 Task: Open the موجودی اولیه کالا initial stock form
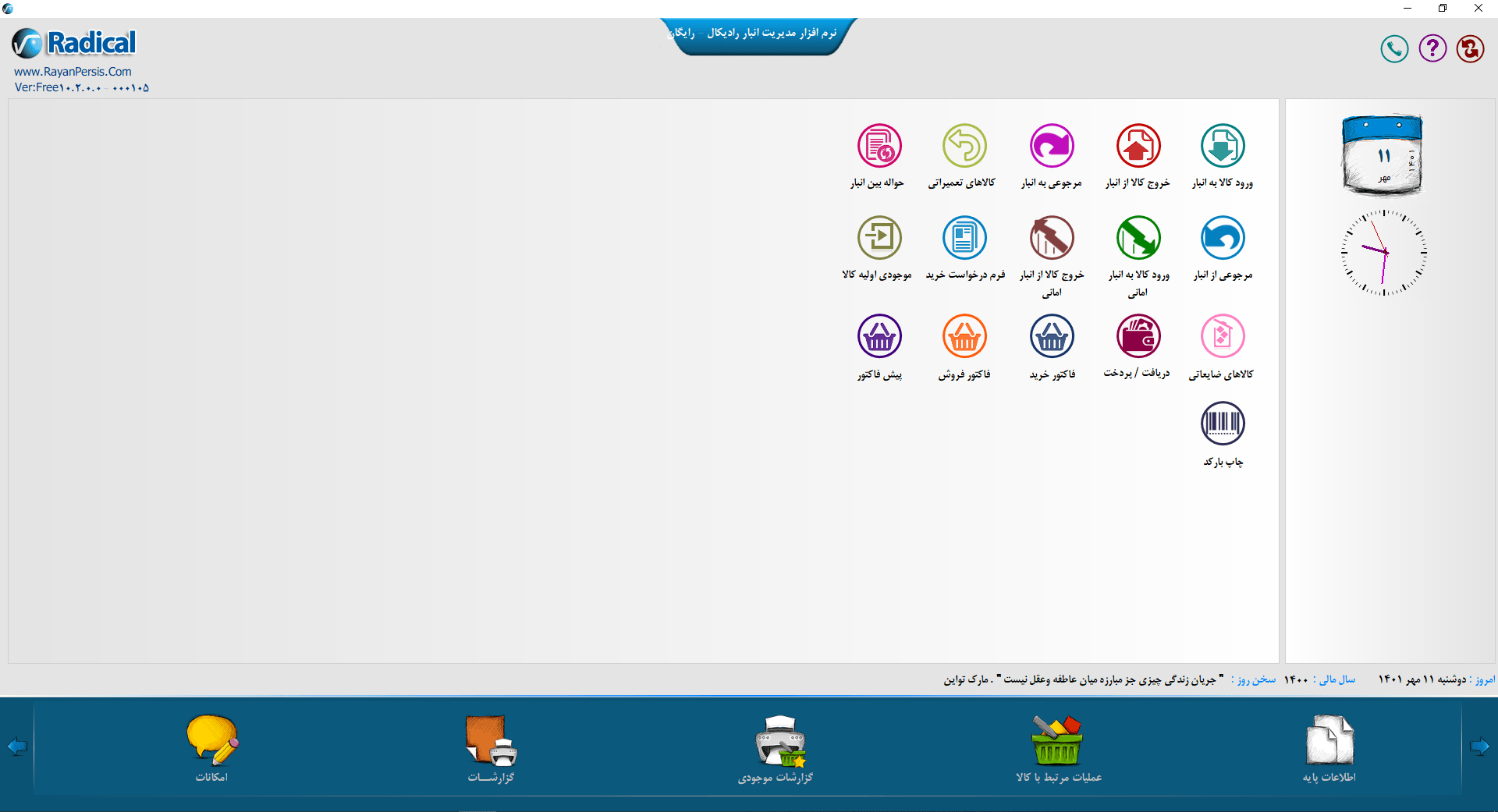pyautogui.click(x=880, y=238)
